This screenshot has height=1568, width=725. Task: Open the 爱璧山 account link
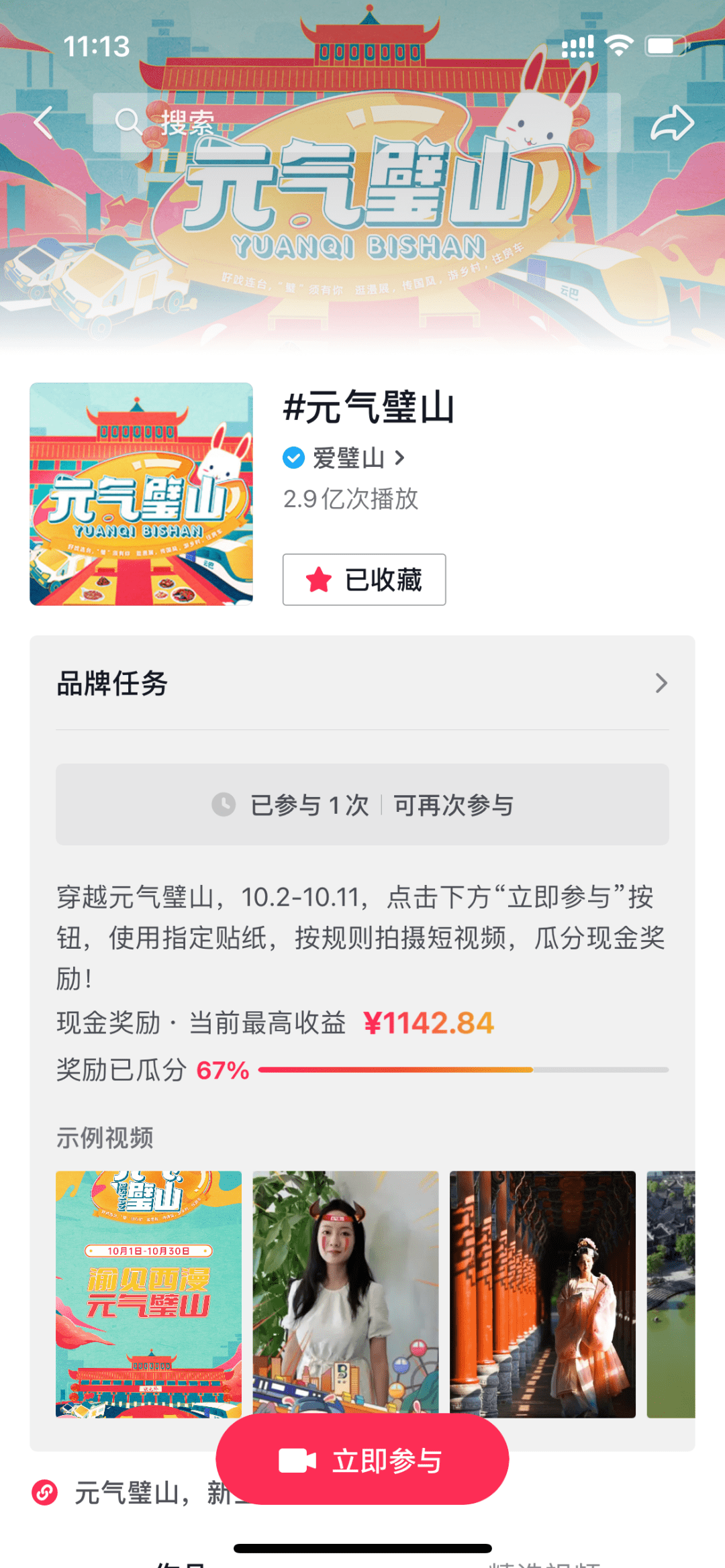[x=348, y=458]
